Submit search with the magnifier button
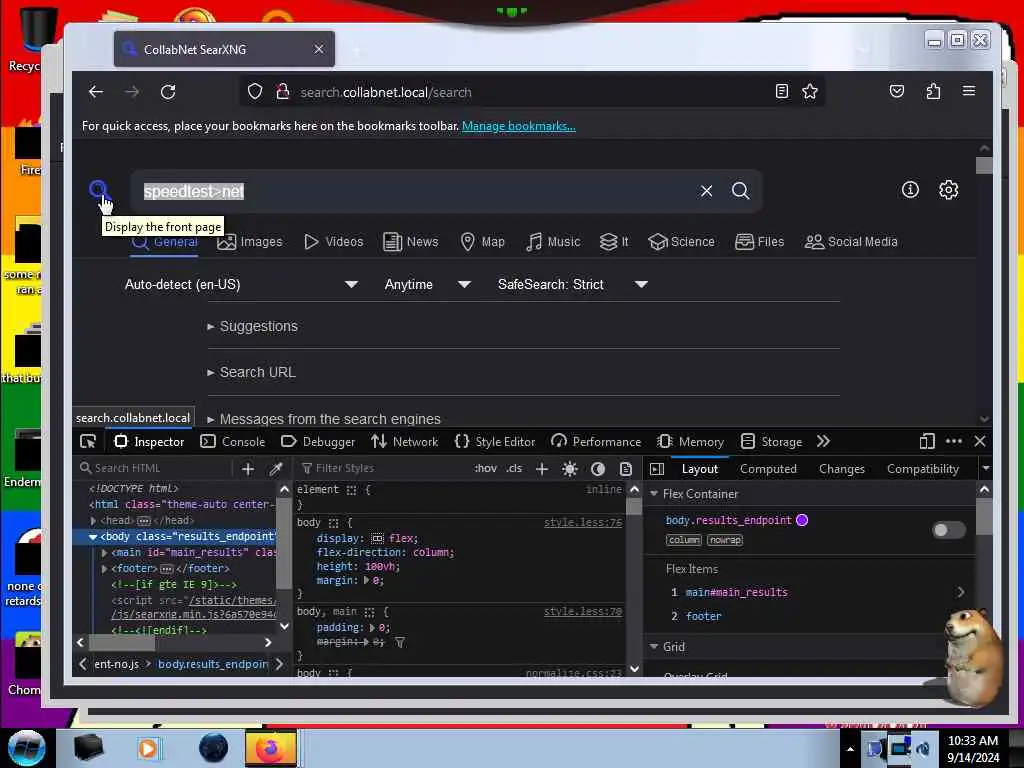The image size is (1024, 768). 741,191
